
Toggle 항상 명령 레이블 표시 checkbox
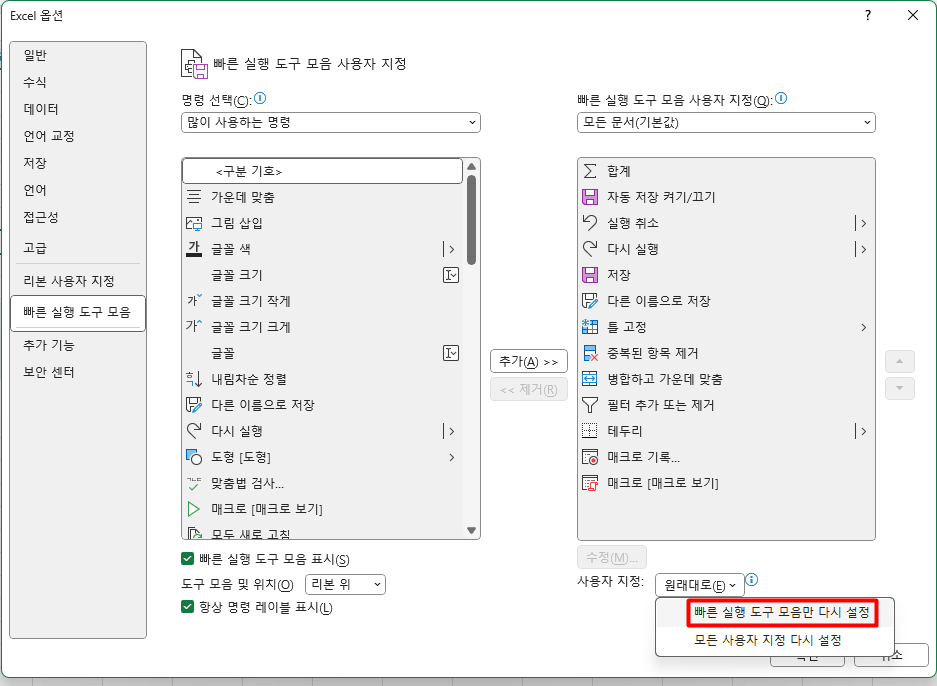pos(187,607)
